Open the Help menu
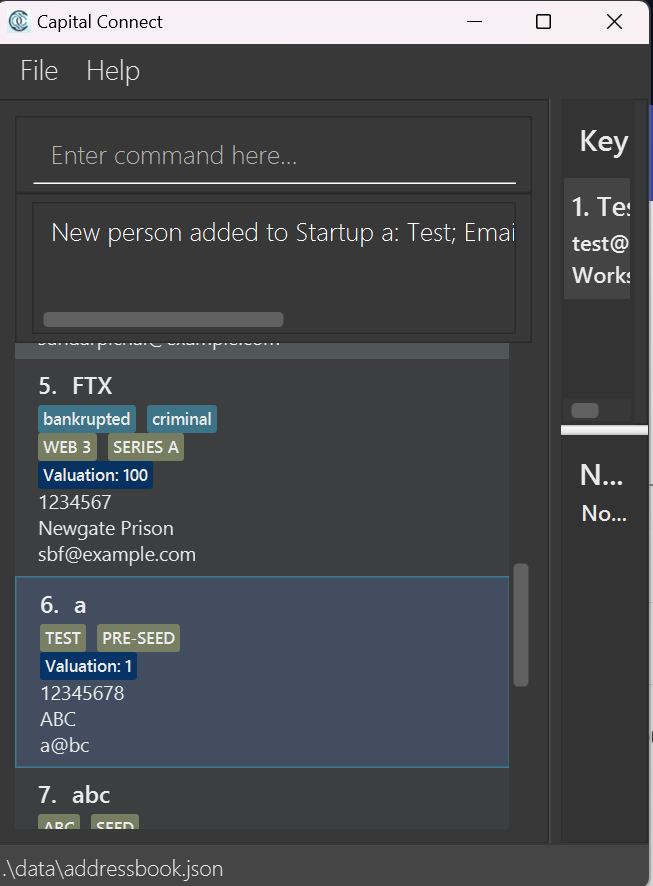The width and height of the screenshot is (653, 886). pyautogui.click(x=113, y=71)
